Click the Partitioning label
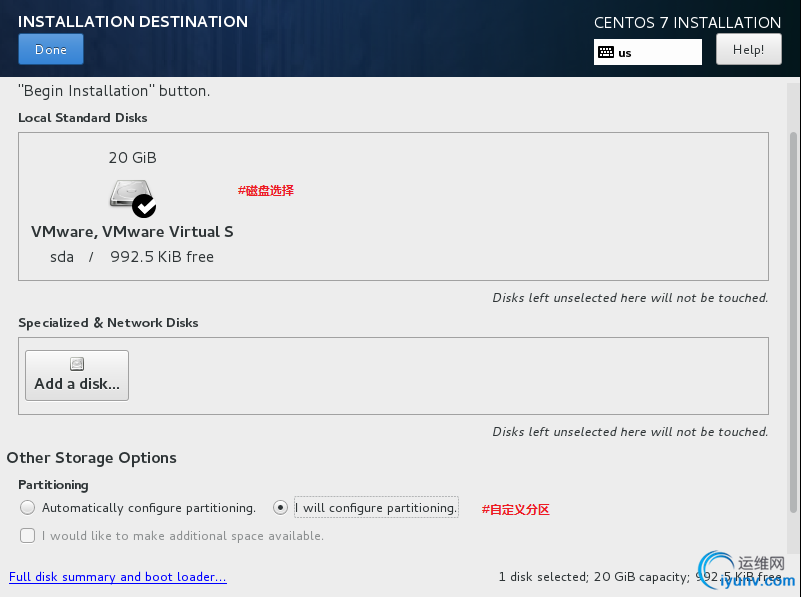The width and height of the screenshot is (801, 597). pyautogui.click(x=53, y=485)
